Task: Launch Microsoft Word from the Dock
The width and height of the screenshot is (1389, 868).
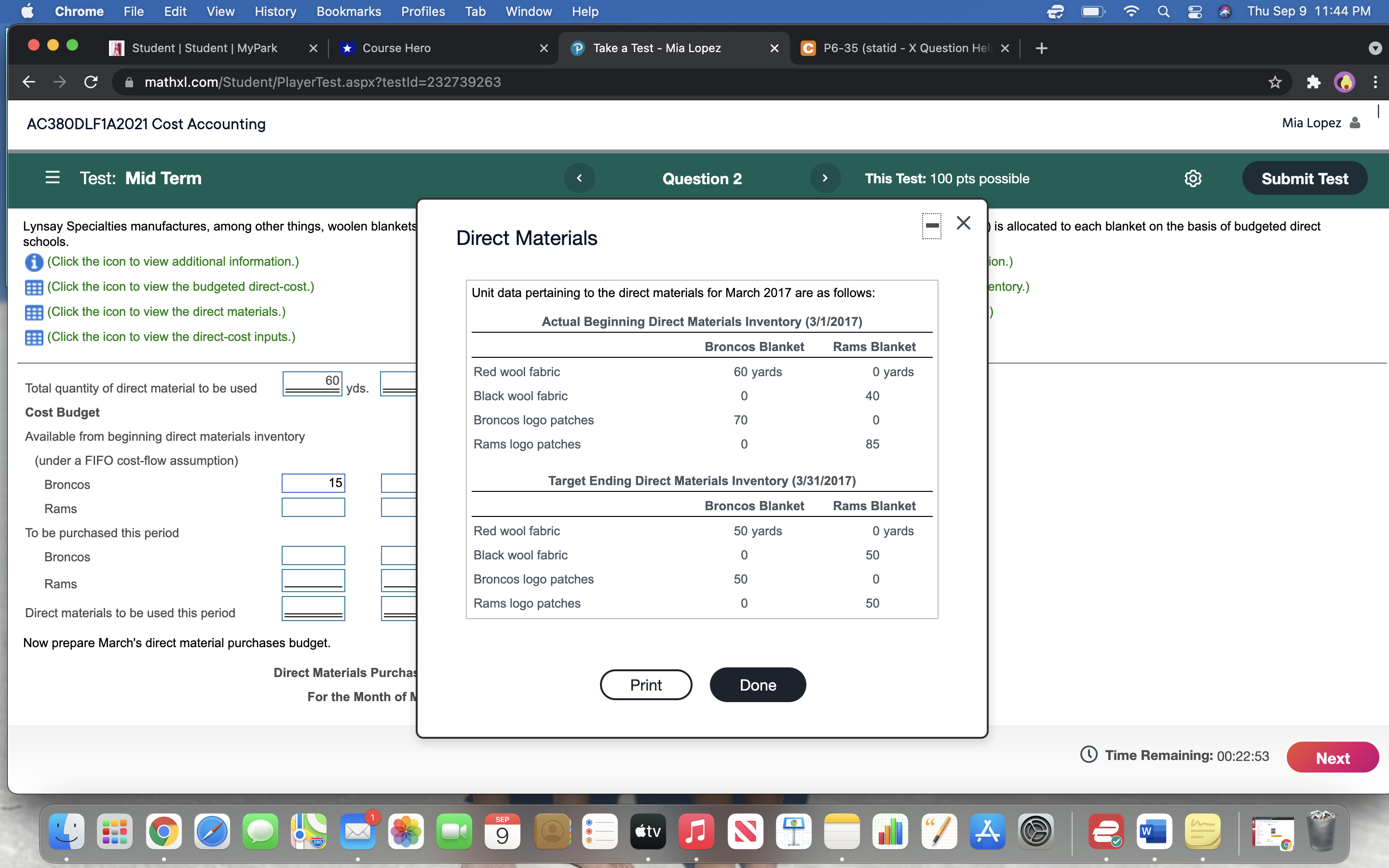Action: [1155, 831]
